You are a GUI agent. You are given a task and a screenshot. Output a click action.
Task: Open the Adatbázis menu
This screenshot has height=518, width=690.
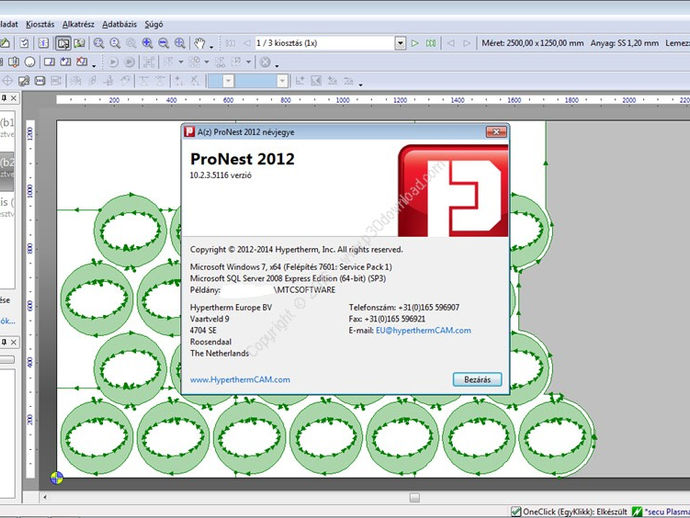point(119,24)
